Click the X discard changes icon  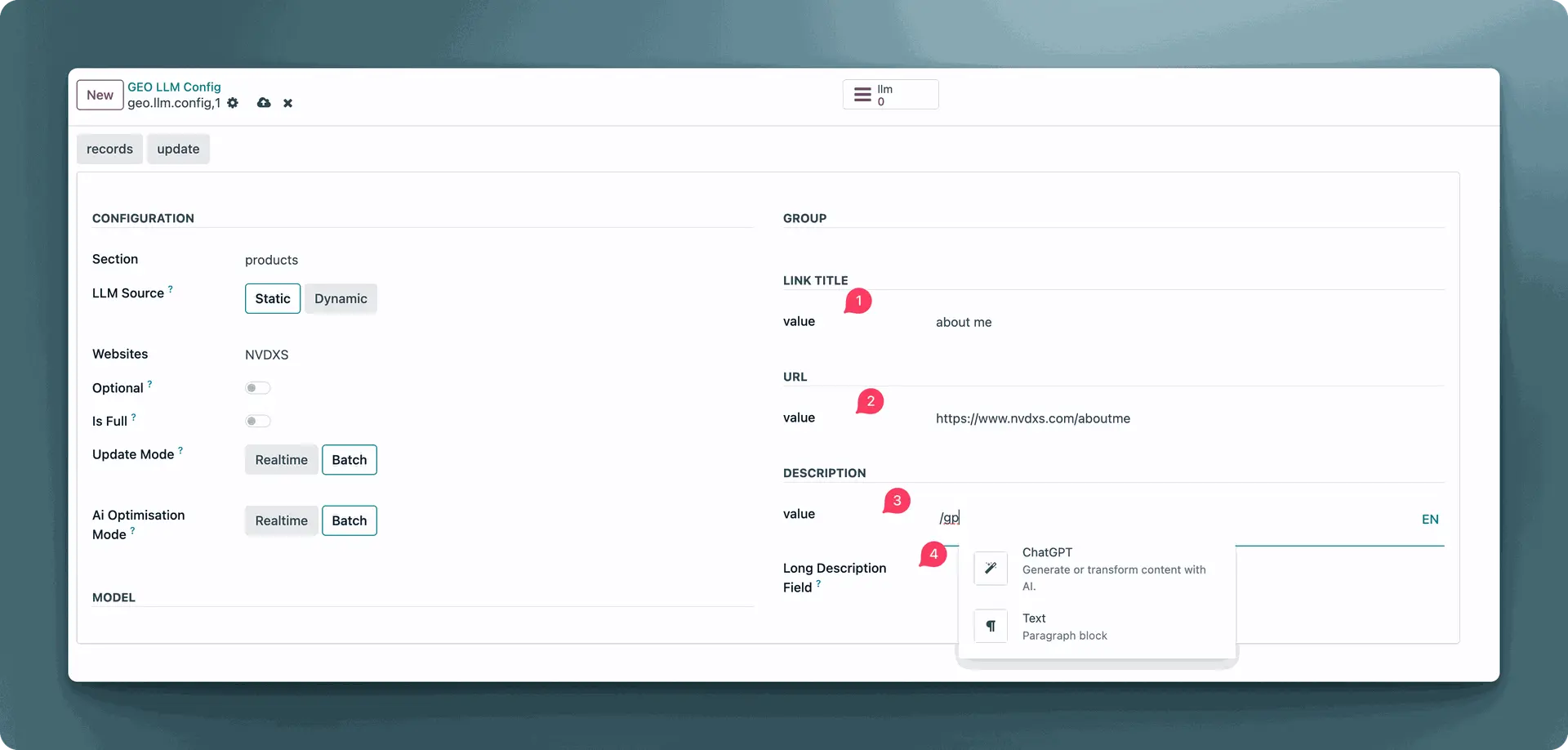click(x=287, y=104)
